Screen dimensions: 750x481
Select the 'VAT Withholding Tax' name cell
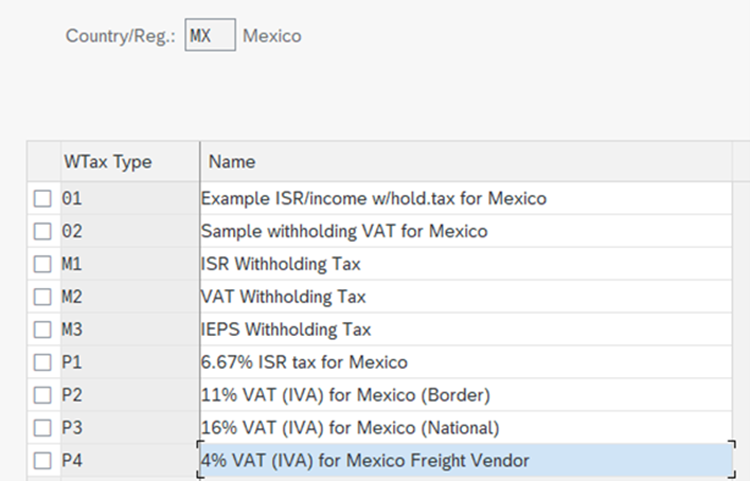coord(283,297)
